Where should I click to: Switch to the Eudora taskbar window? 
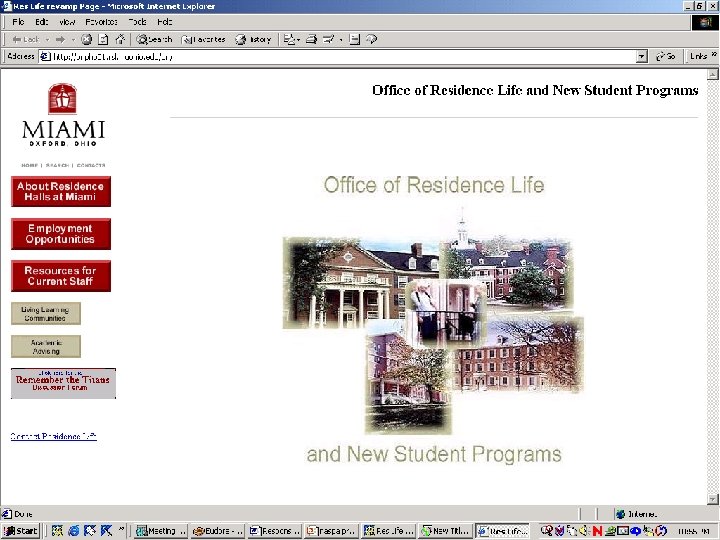(x=217, y=531)
